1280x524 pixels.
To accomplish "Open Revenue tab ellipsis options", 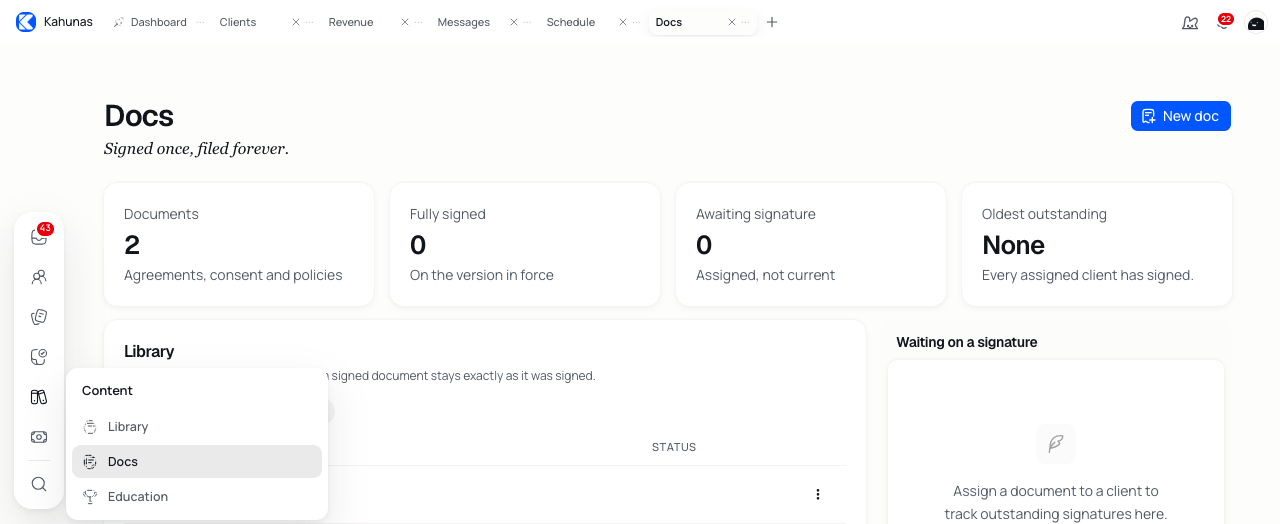I will point(418,22).
